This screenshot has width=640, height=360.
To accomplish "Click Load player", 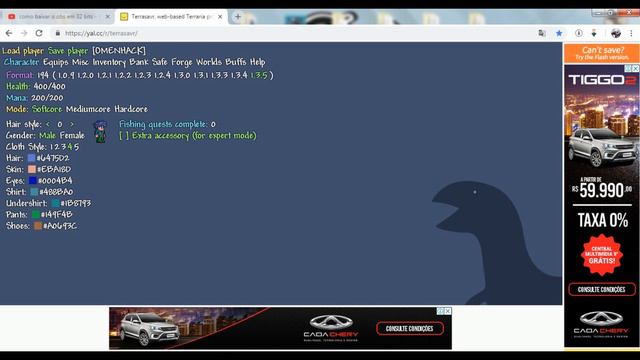I will 23,51.
